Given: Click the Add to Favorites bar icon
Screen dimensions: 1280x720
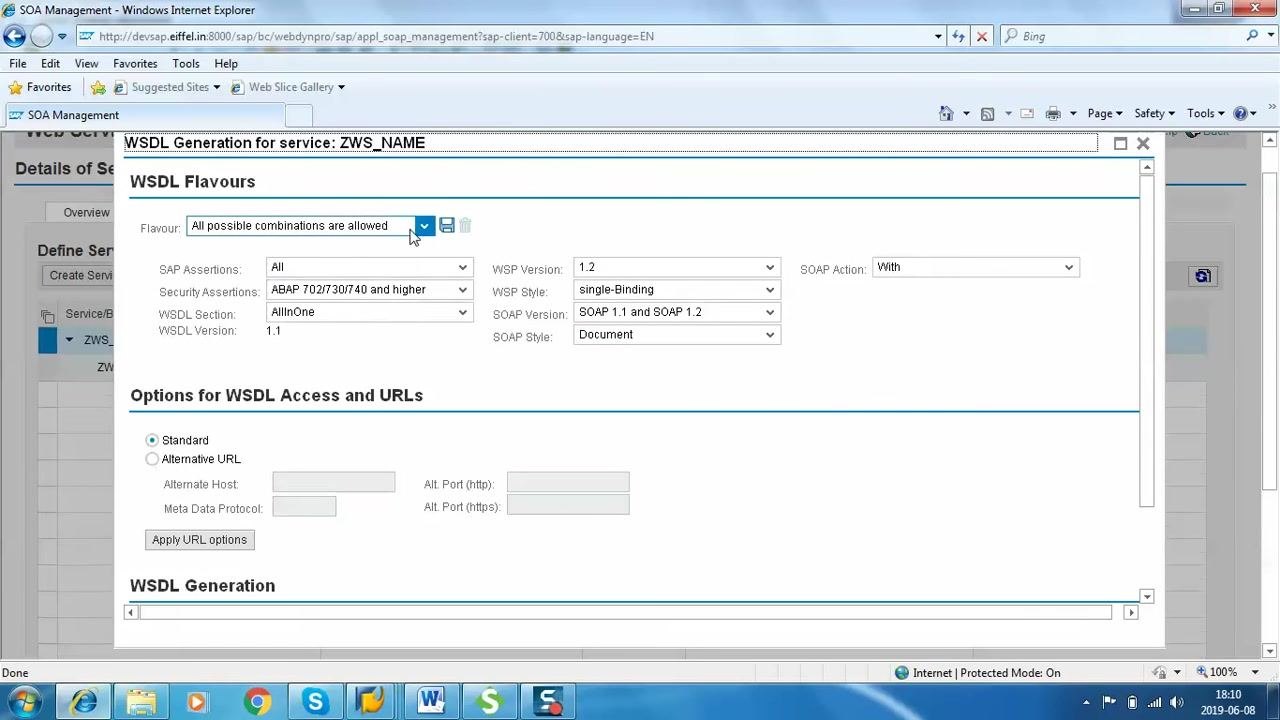Looking at the screenshot, I should pyautogui.click(x=98, y=87).
